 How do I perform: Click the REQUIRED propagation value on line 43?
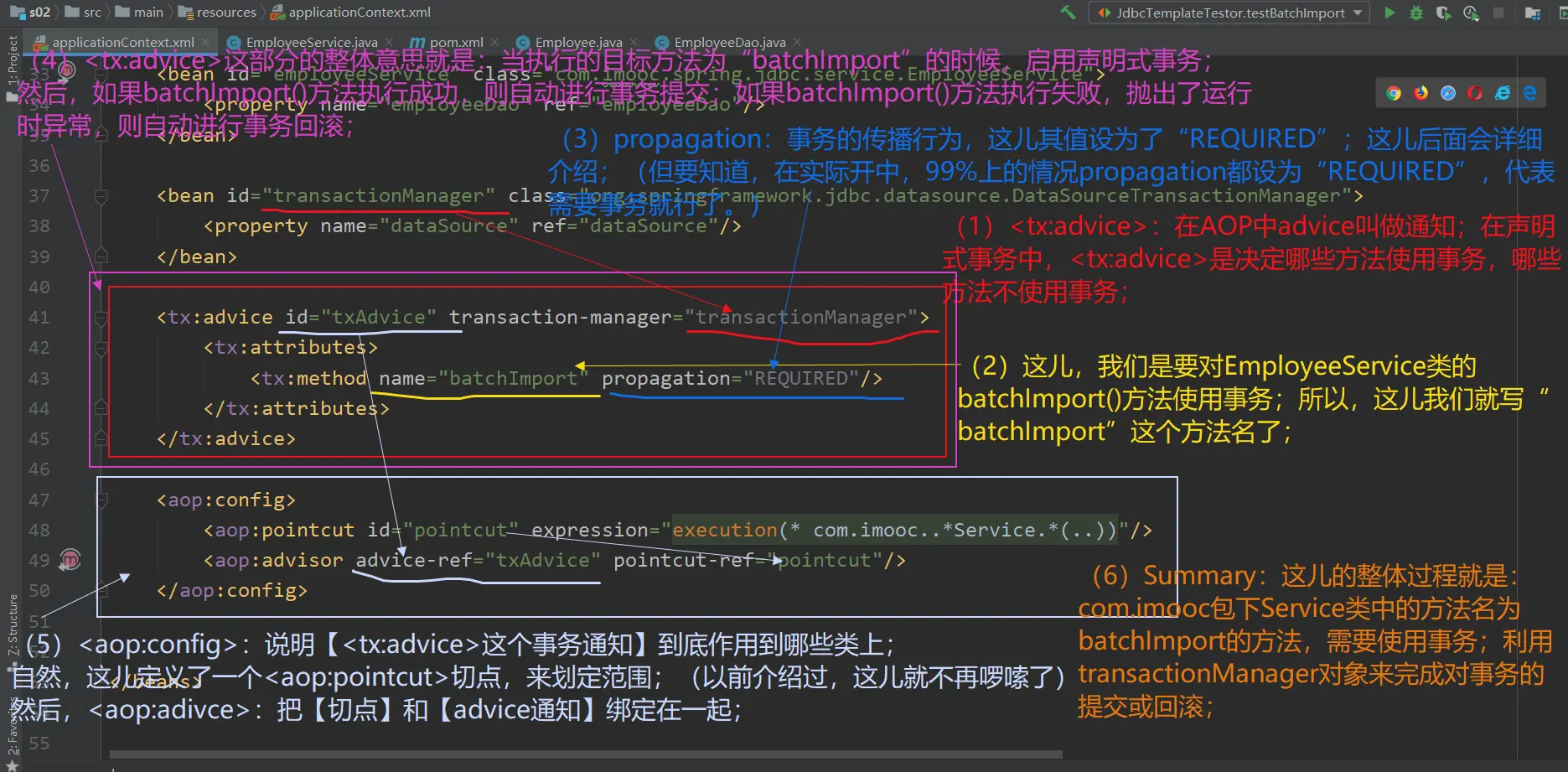tap(801, 378)
